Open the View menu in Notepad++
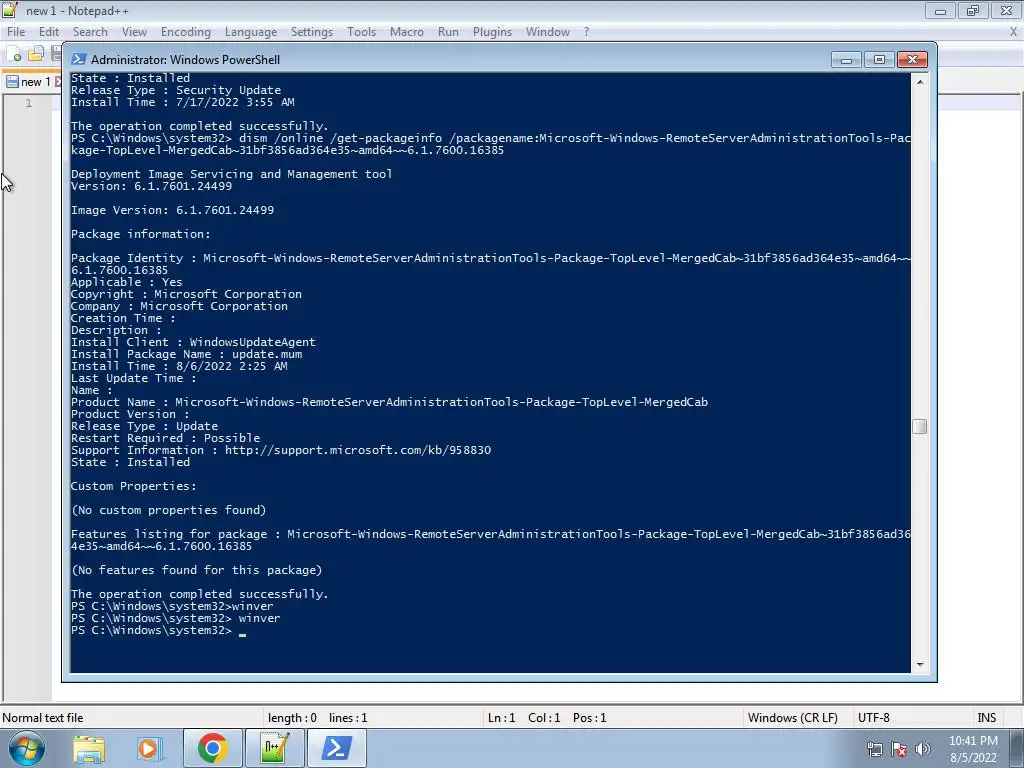The width and height of the screenshot is (1024, 768). point(134,32)
